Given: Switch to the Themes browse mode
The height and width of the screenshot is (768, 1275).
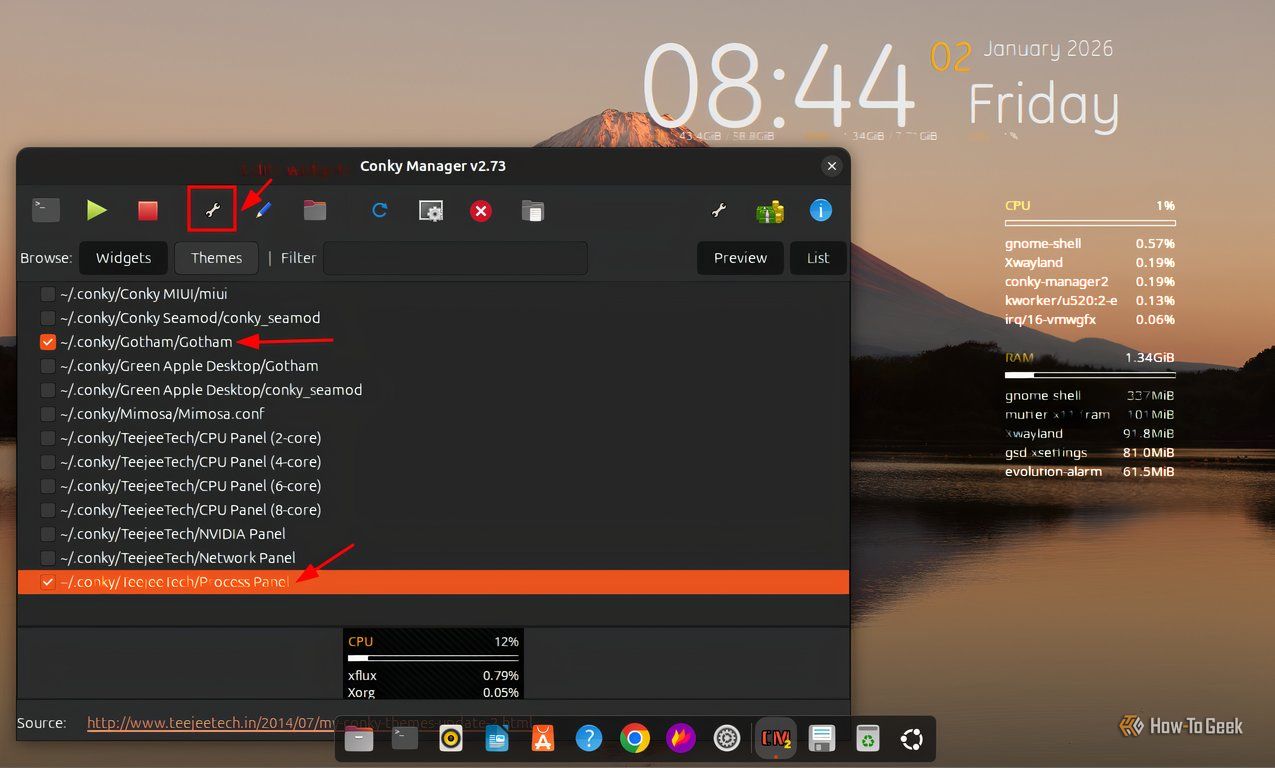Looking at the screenshot, I should (216, 257).
